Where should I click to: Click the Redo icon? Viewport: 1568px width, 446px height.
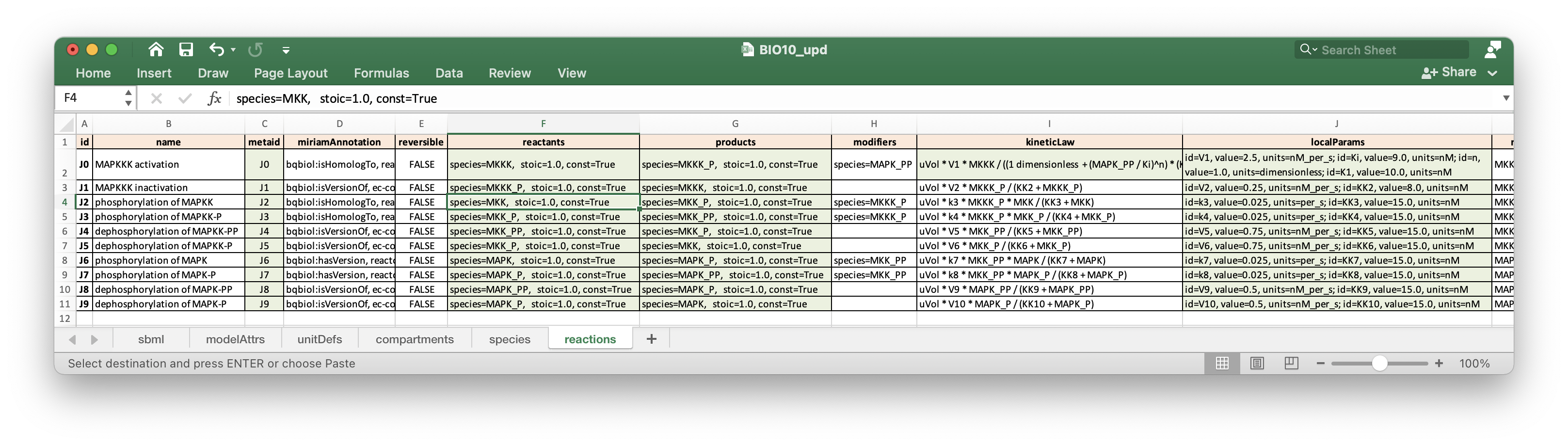pos(256,49)
